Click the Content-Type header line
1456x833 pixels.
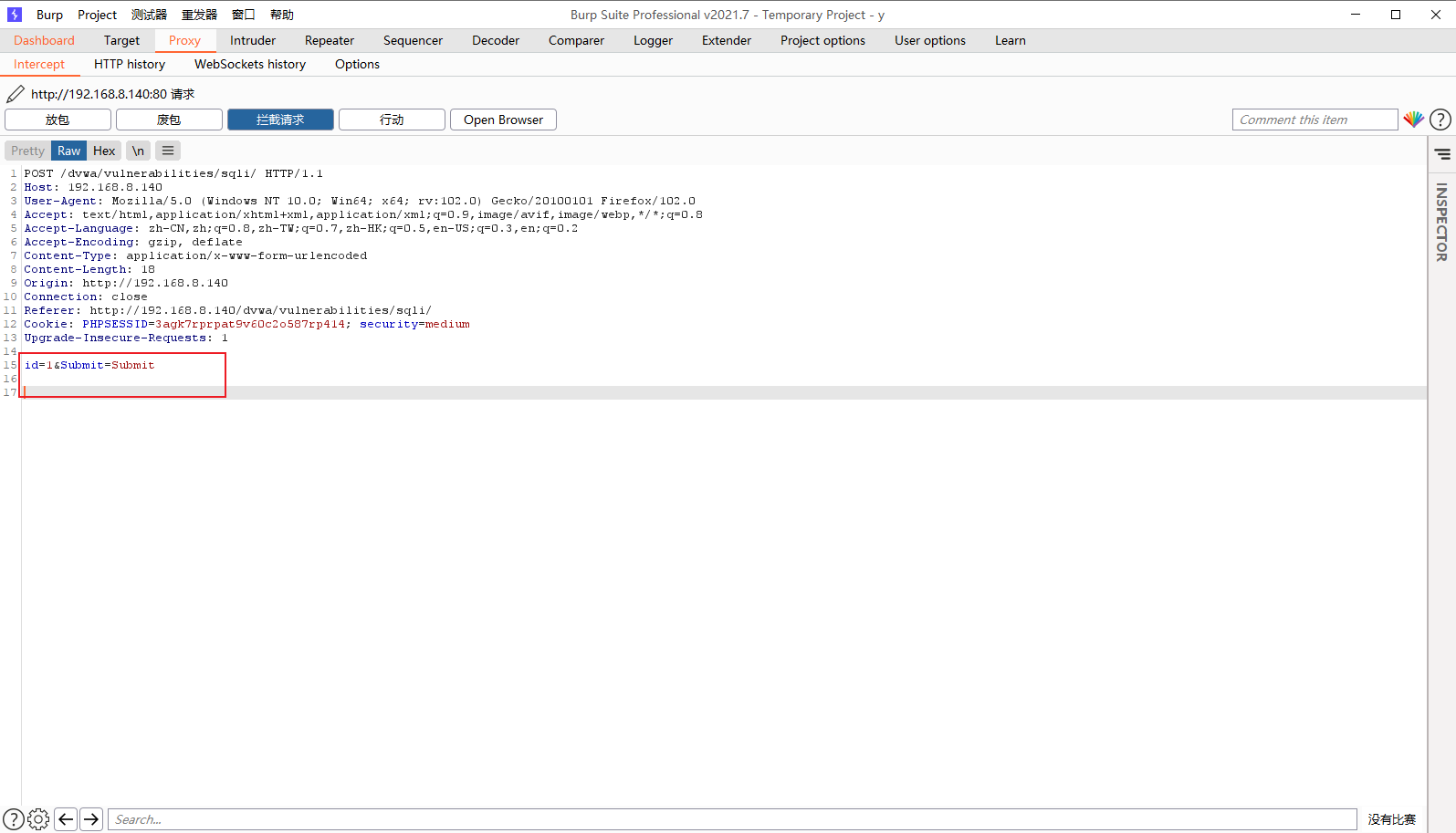click(195, 255)
